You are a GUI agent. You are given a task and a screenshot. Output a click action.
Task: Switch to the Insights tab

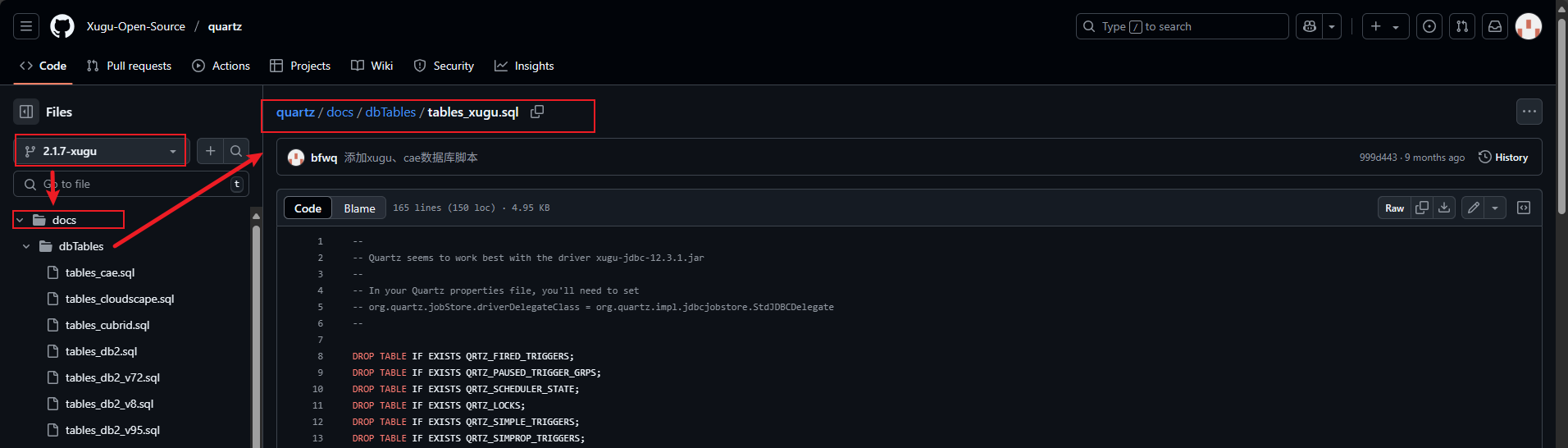(x=524, y=66)
